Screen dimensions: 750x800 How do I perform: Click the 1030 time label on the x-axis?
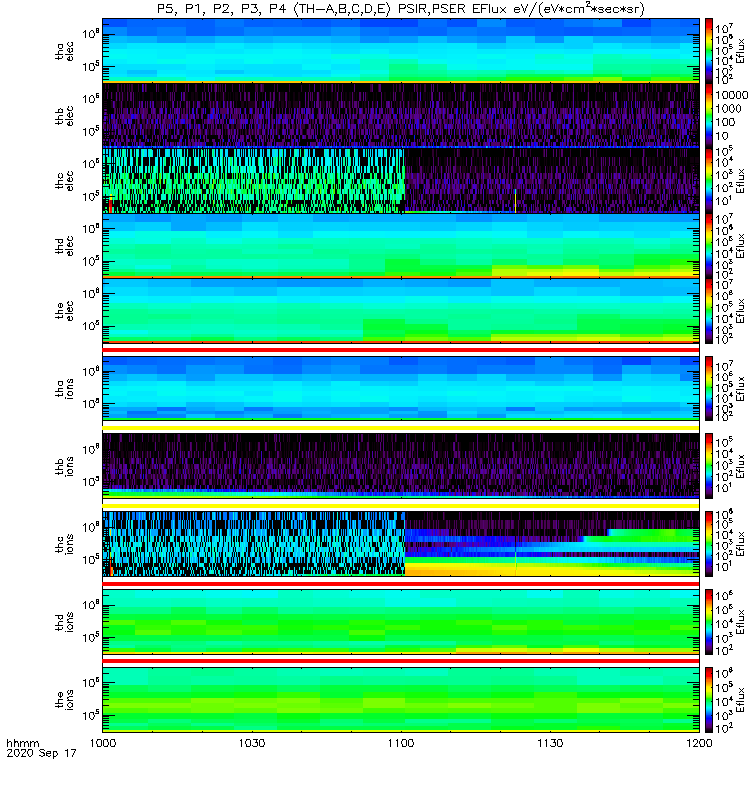coord(252,743)
